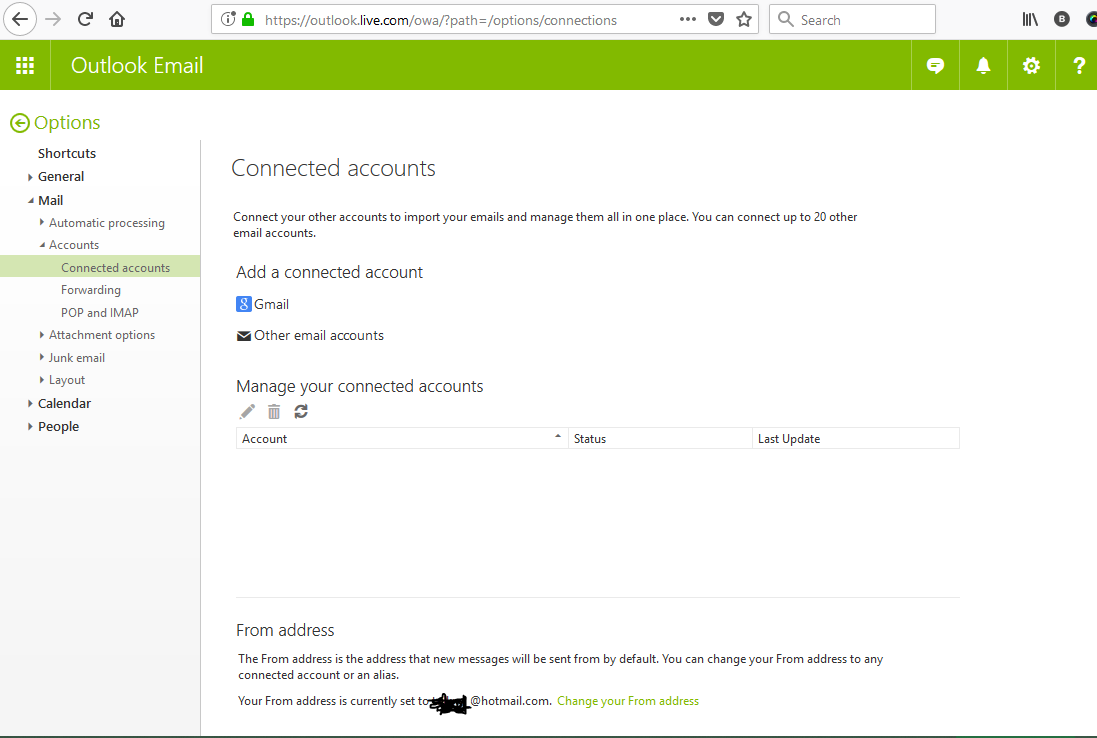Open page actions three-dot menu
This screenshot has height=738, width=1097.
click(688, 19)
